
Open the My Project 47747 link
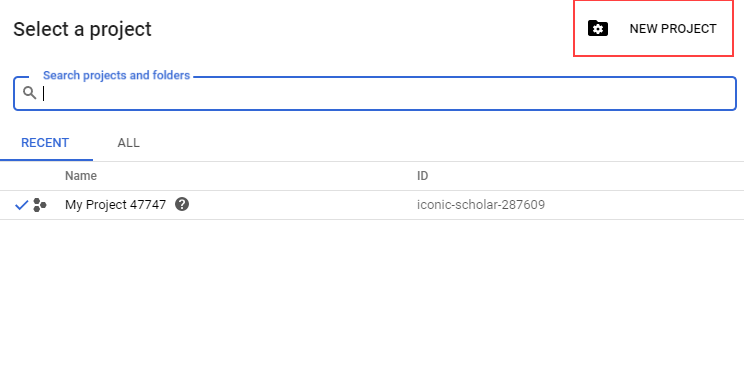point(115,205)
